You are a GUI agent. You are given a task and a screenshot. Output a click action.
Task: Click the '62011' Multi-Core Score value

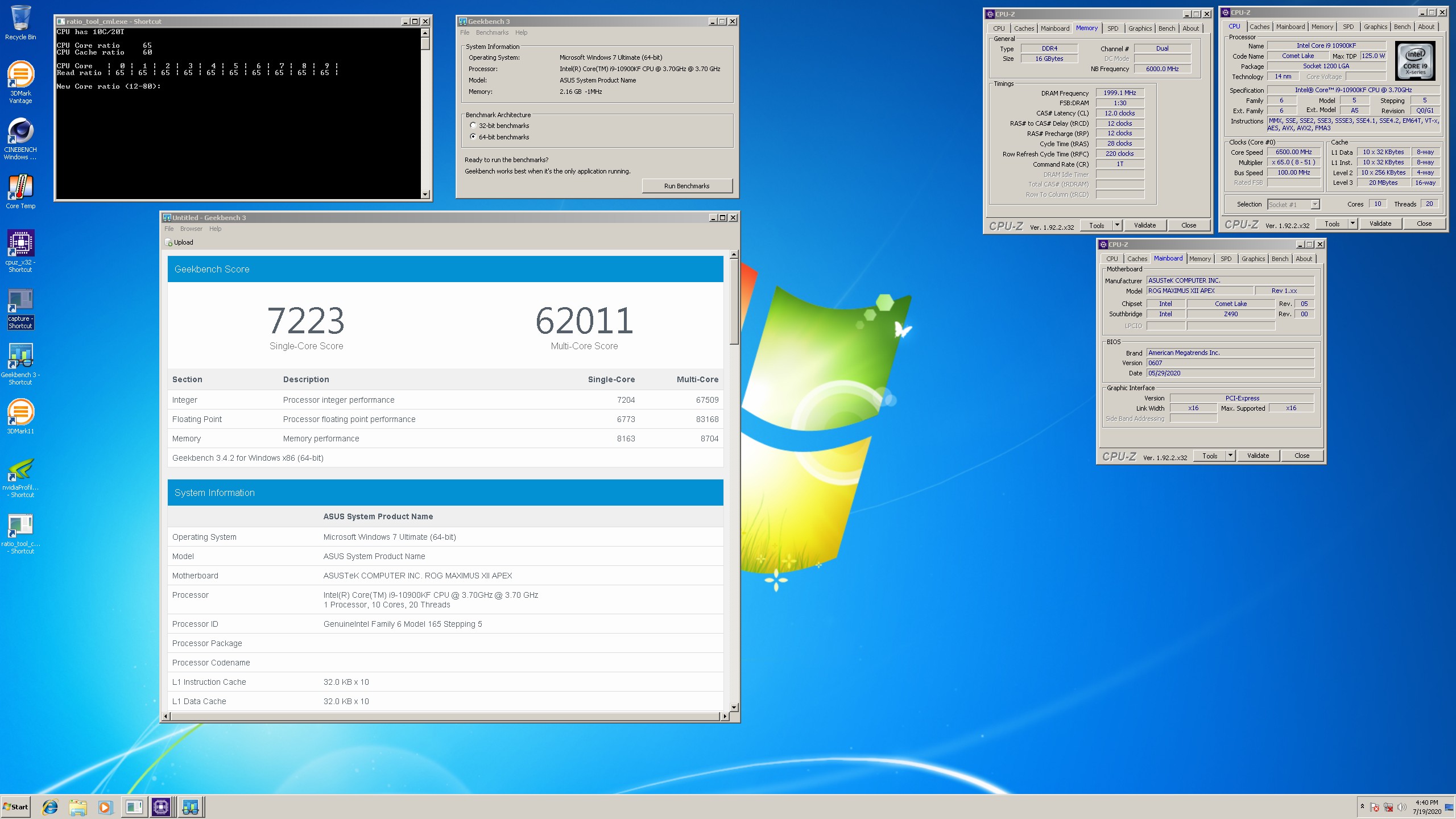coord(584,321)
